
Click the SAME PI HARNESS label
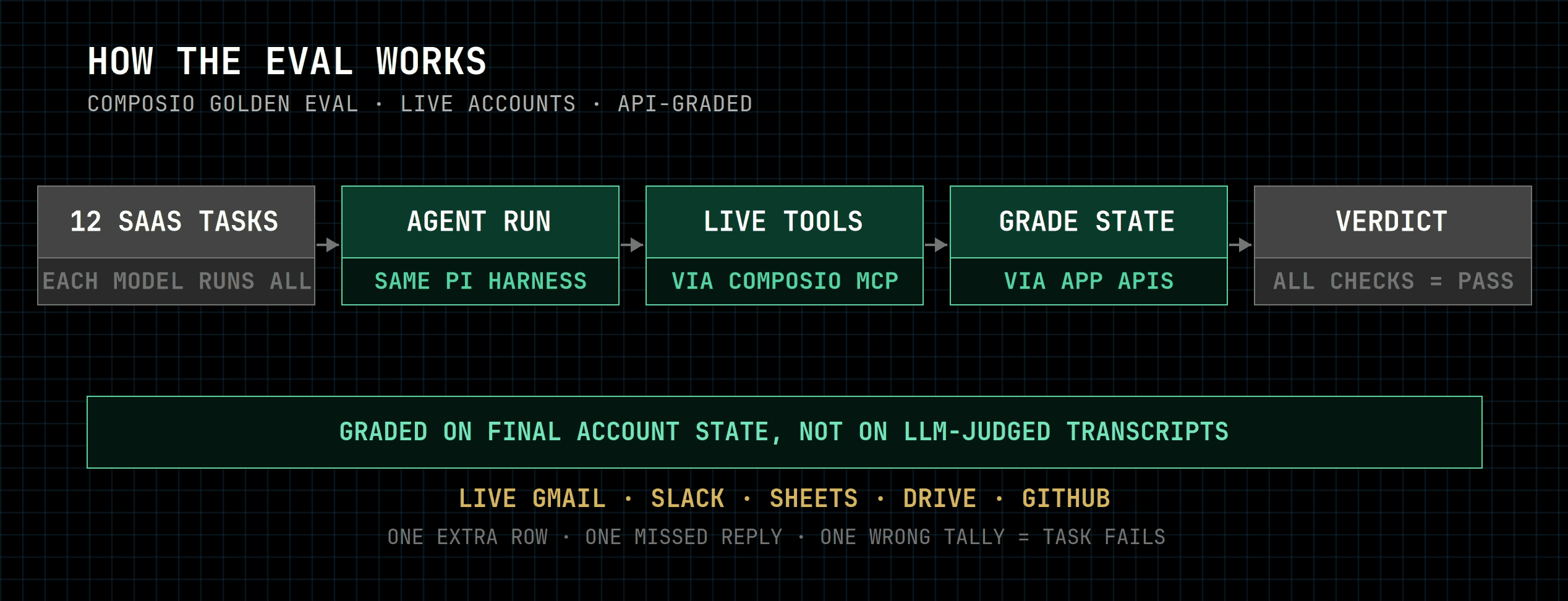[480, 281]
